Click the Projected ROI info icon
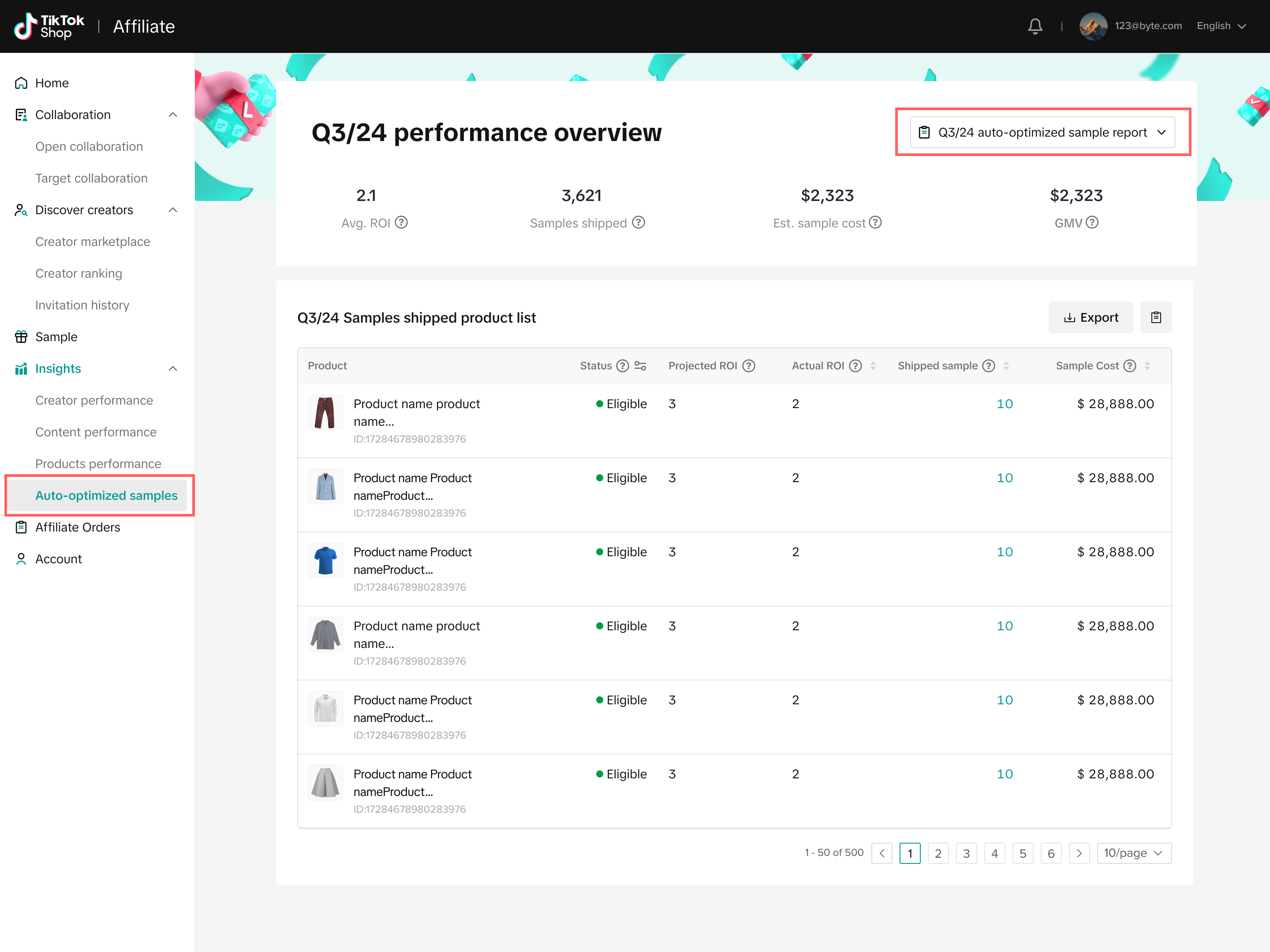 pyautogui.click(x=749, y=365)
